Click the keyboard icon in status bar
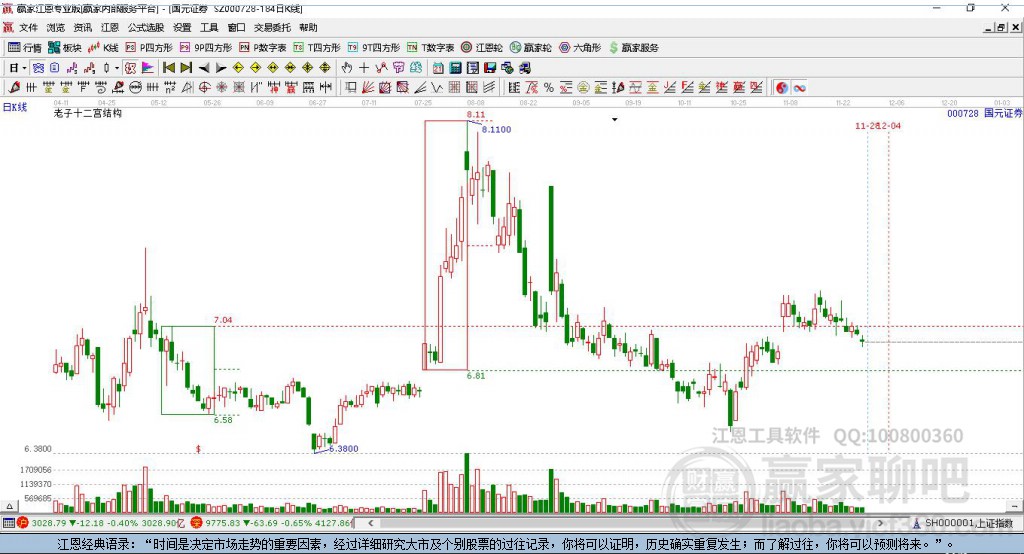This screenshot has width=1024, height=554. (8, 523)
